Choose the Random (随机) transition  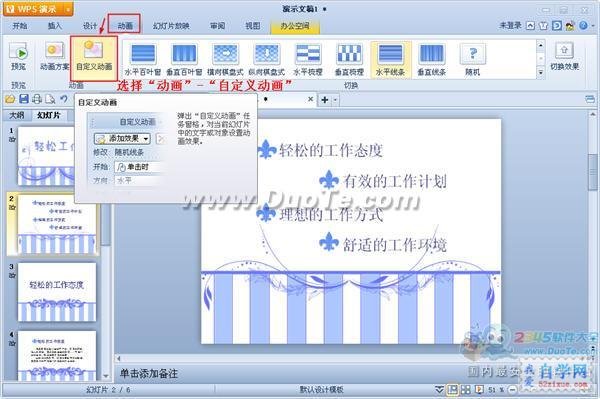(x=473, y=60)
